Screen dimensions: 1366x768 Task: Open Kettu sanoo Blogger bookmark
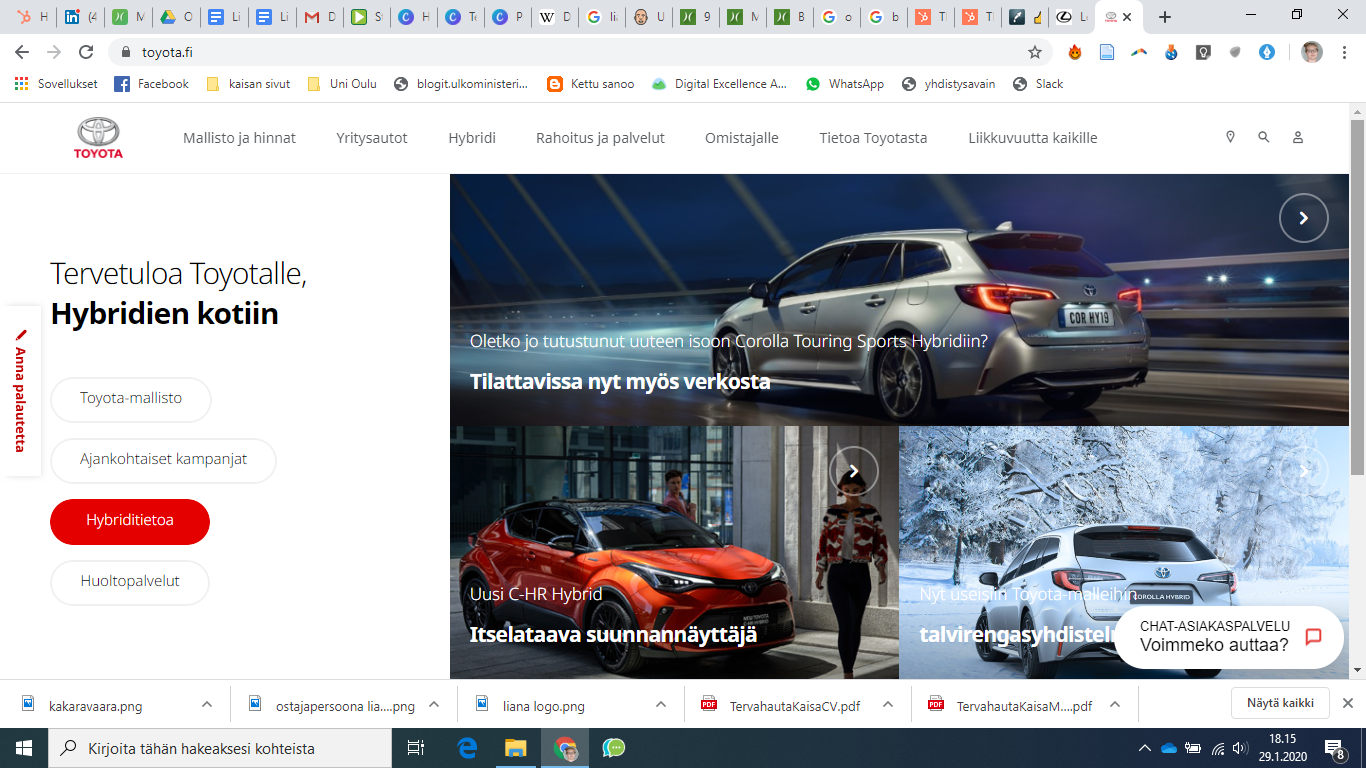591,84
